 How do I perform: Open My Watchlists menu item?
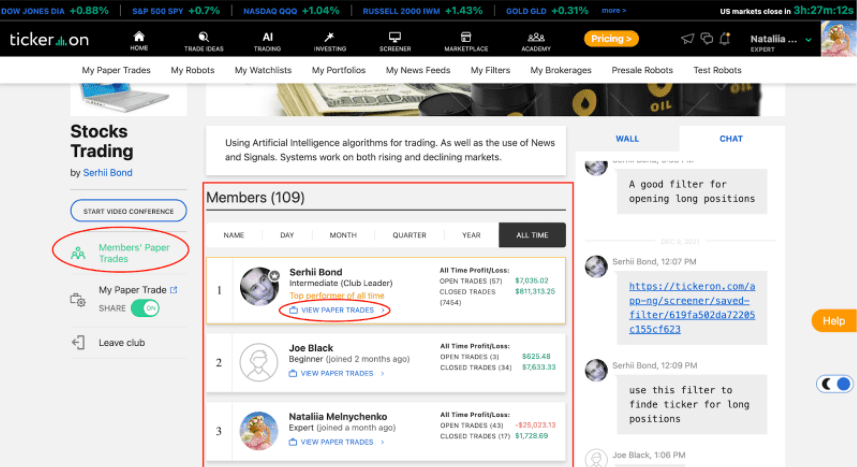(263, 70)
